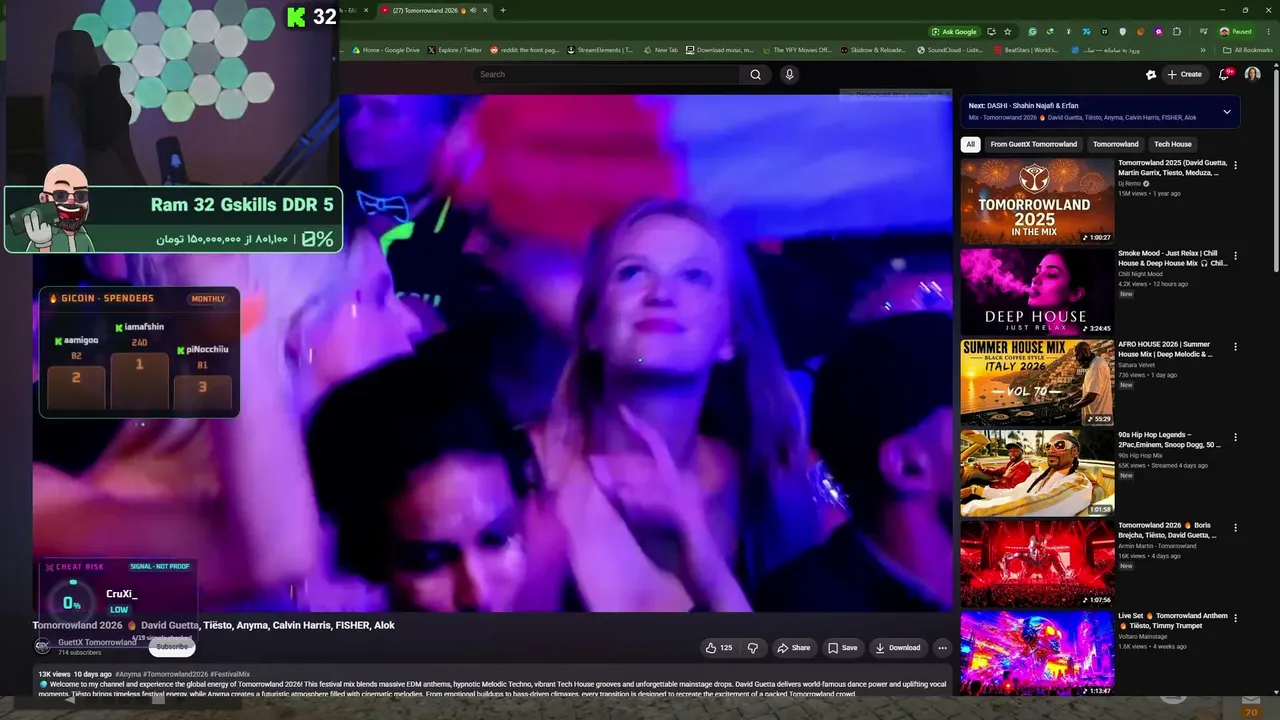Open options for Boris Brejcha Tomorrowland video

coord(1236,528)
